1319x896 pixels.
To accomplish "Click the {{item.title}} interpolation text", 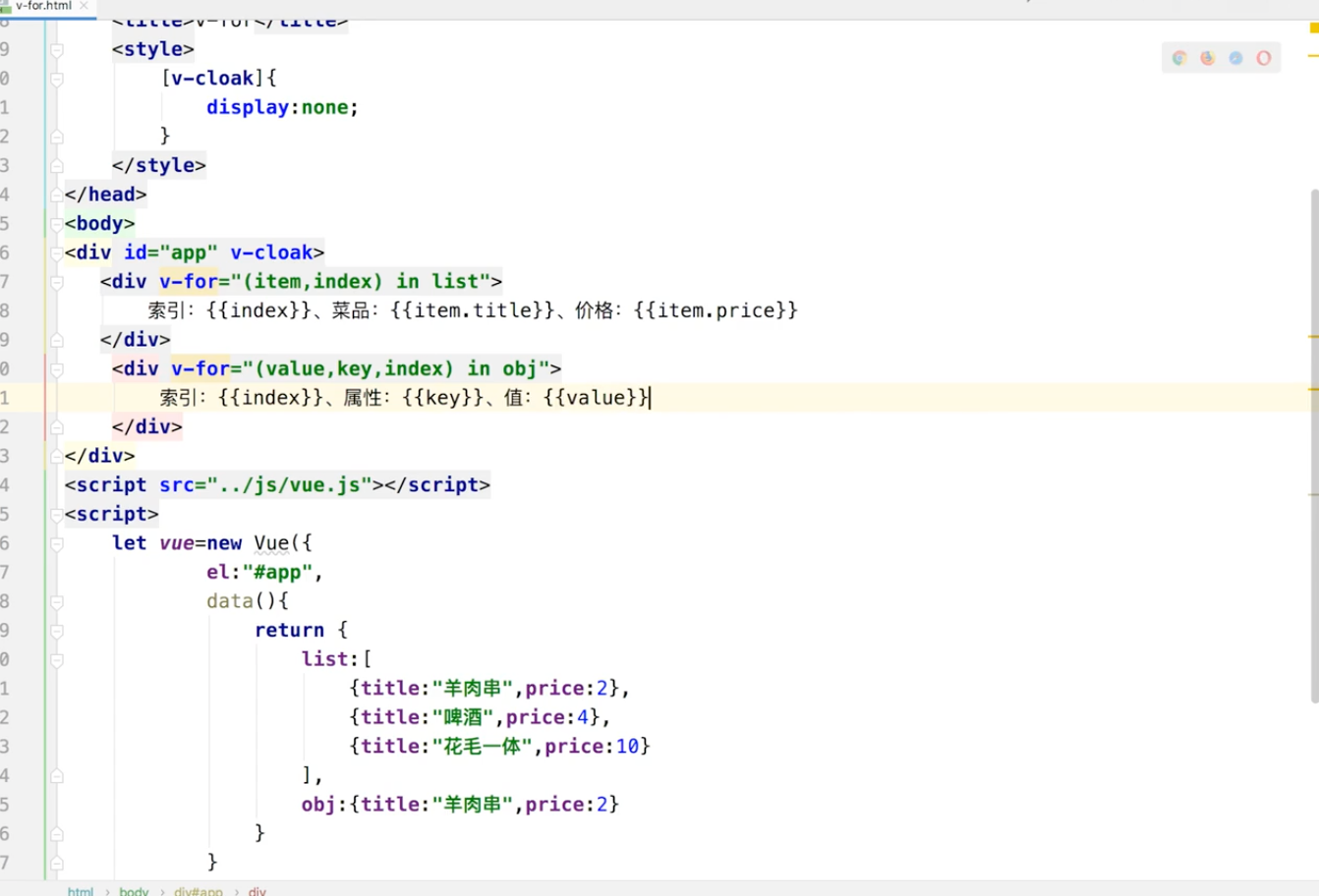I will [x=472, y=310].
